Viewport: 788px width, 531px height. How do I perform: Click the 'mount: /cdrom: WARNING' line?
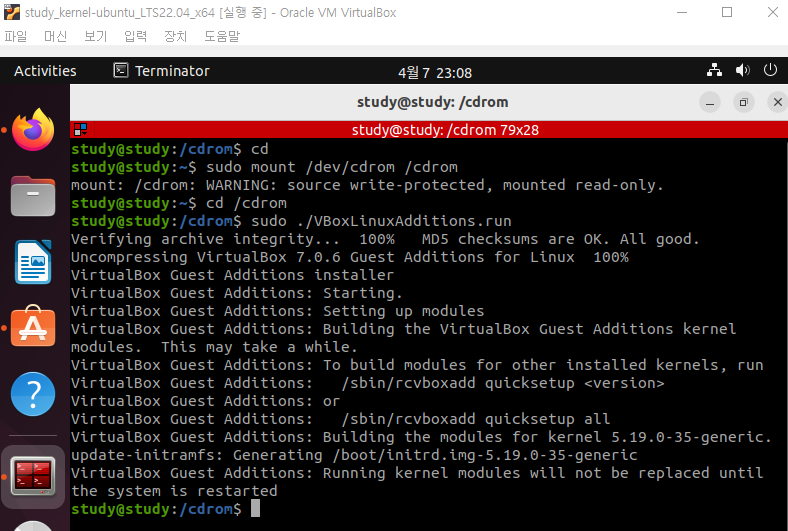point(367,185)
